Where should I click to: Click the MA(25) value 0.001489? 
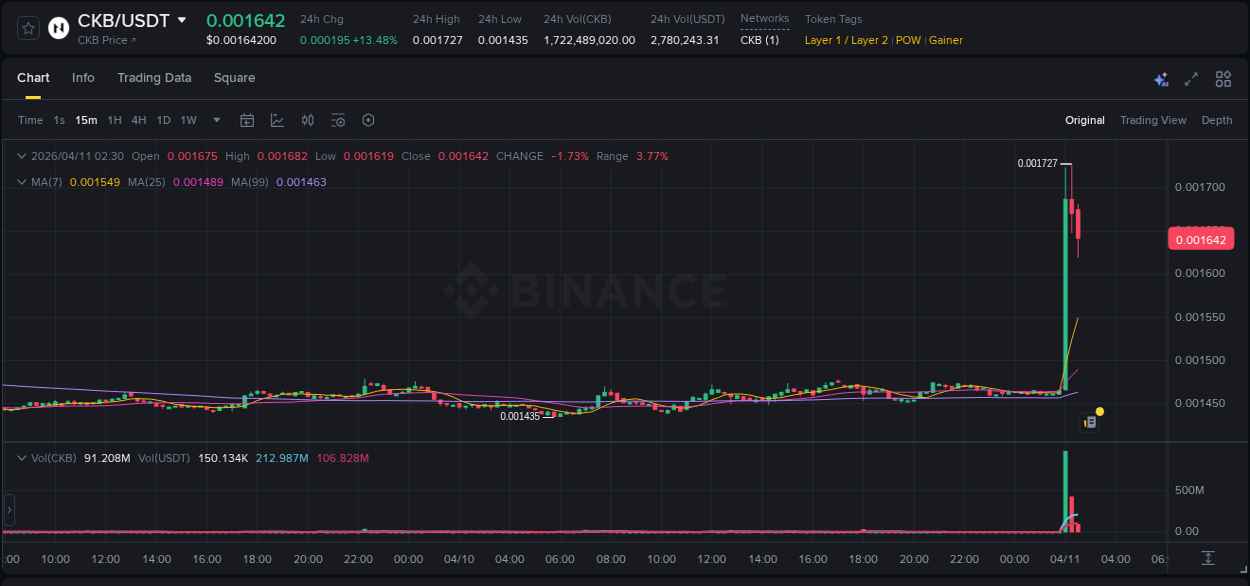pyautogui.click(x=198, y=182)
